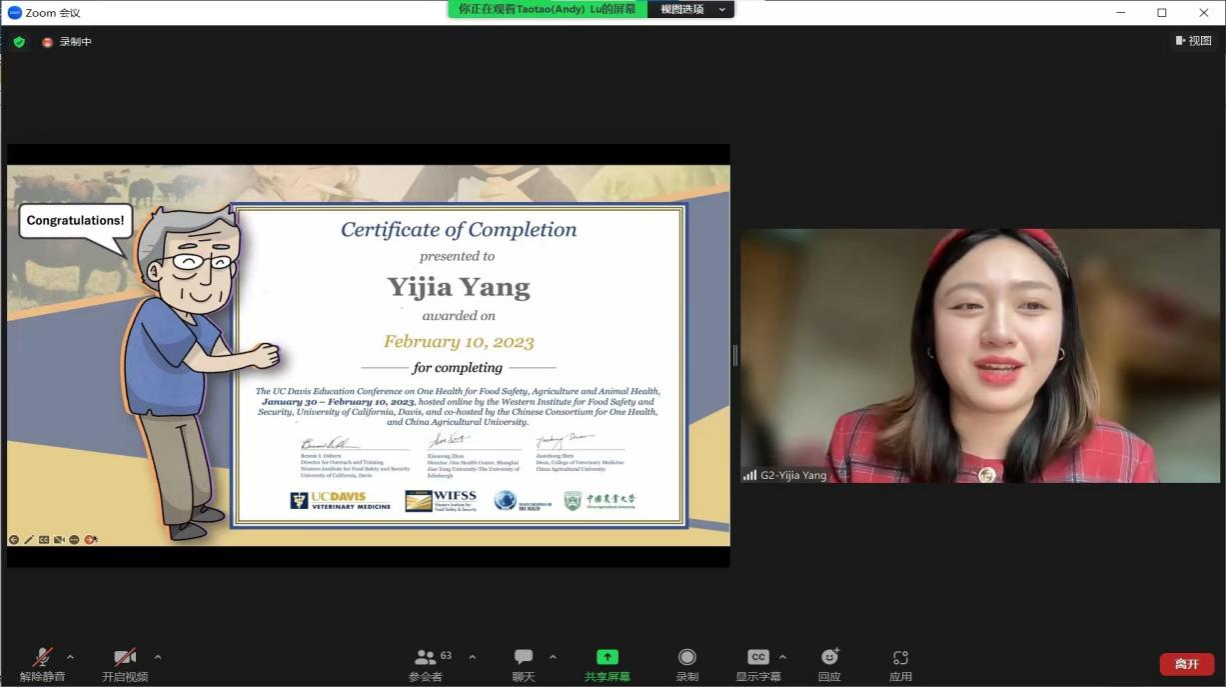The width and height of the screenshot is (1226, 687).
Task: Click the 录制中 recording indicator
Action: coord(67,42)
